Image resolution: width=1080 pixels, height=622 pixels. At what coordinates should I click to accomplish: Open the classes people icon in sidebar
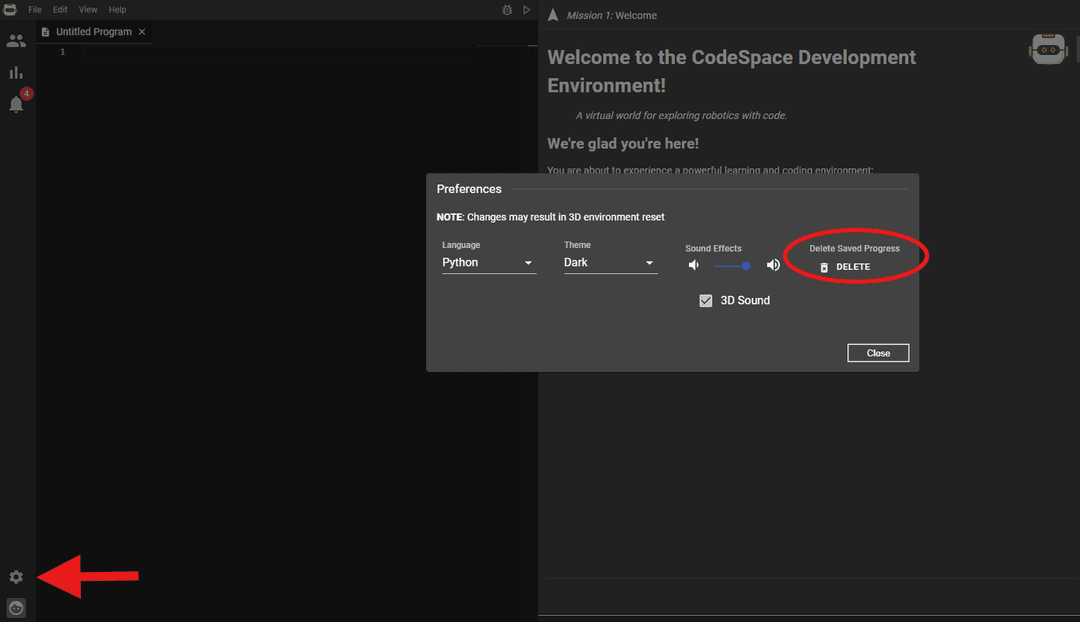[x=16, y=41]
